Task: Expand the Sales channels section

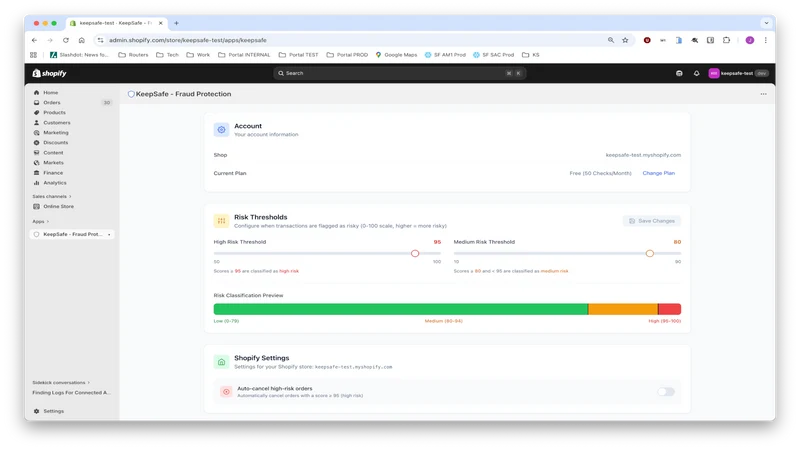Action: click(52, 196)
